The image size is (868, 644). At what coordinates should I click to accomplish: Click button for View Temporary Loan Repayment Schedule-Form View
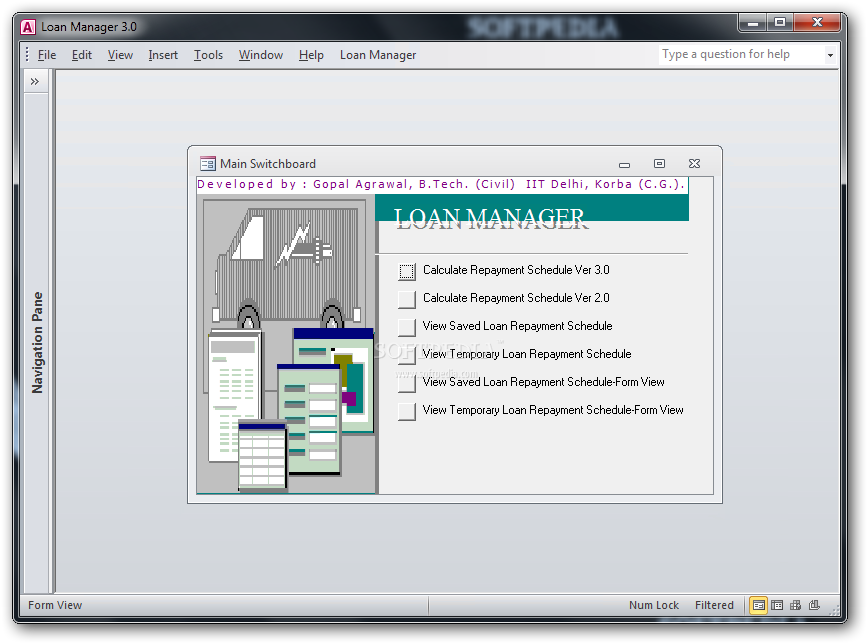(407, 411)
